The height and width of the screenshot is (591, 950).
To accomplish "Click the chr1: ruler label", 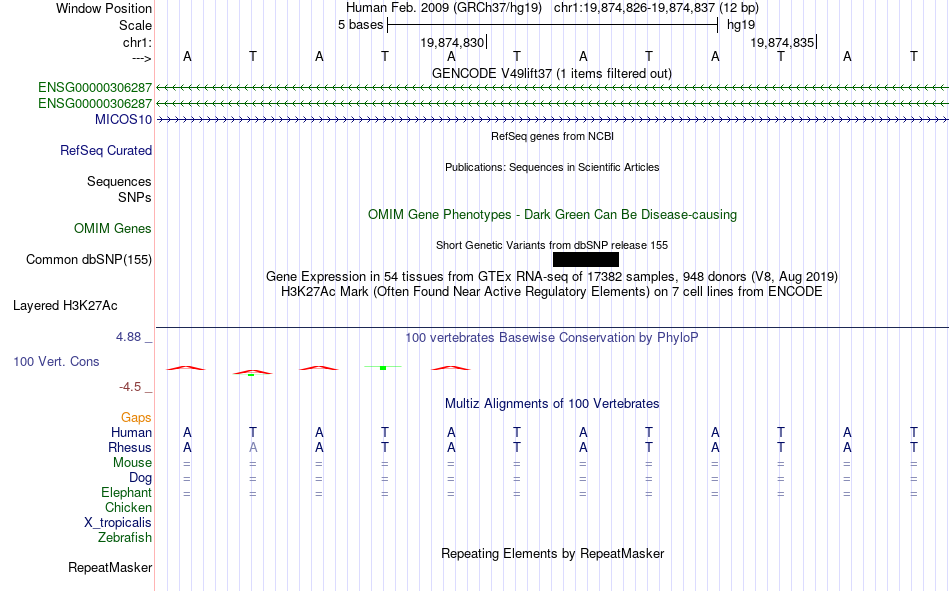I will pos(137,42).
